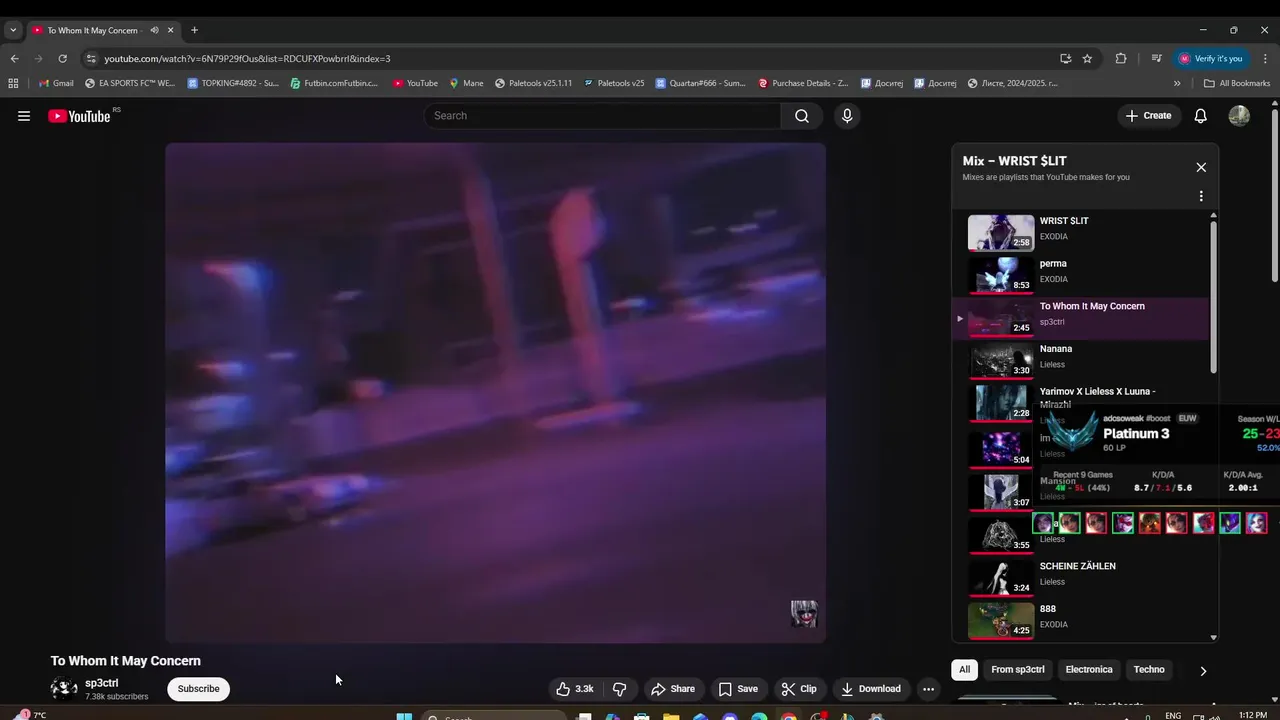Subscribe to sp3ctrl
1280x720 pixels.
(198, 689)
